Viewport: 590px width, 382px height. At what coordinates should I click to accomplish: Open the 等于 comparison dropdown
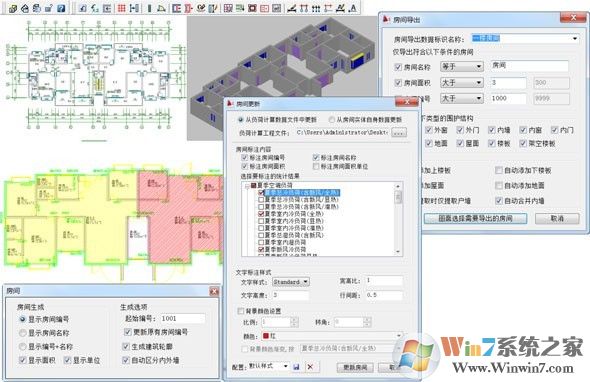point(462,67)
